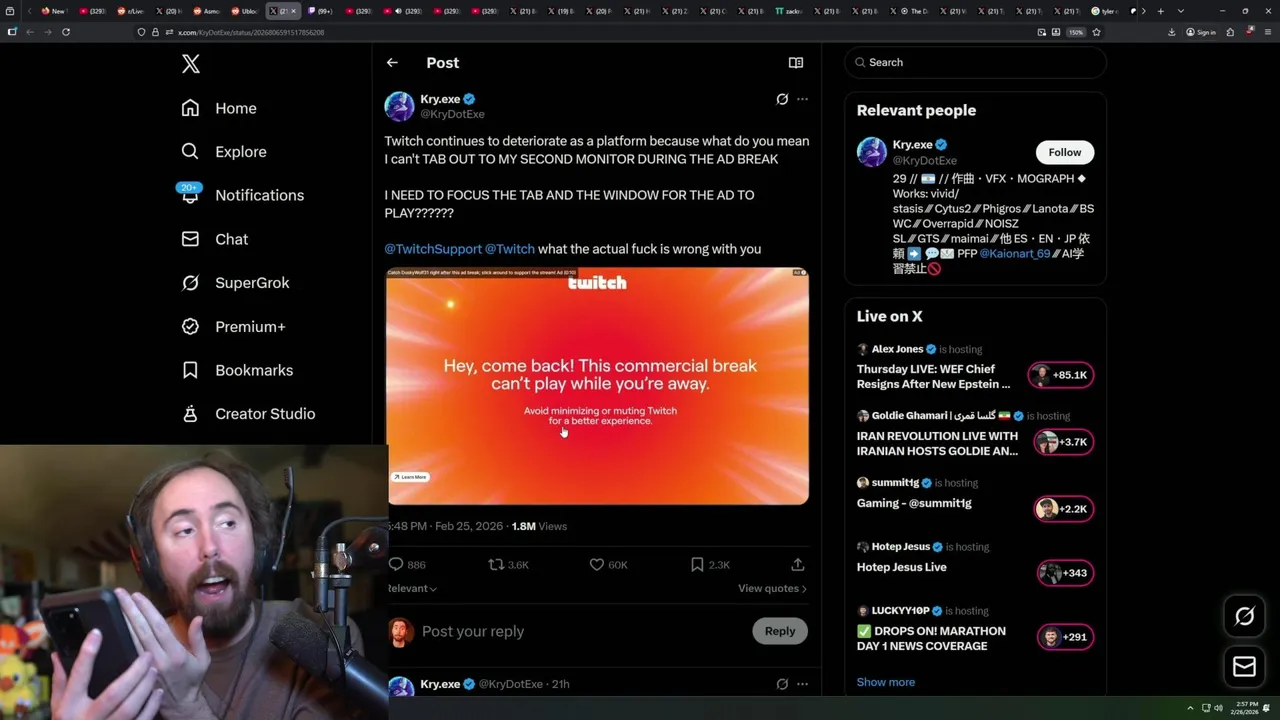Click the @Twitch mention link
This screenshot has width=1280, height=720.
click(x=510, y=249)
